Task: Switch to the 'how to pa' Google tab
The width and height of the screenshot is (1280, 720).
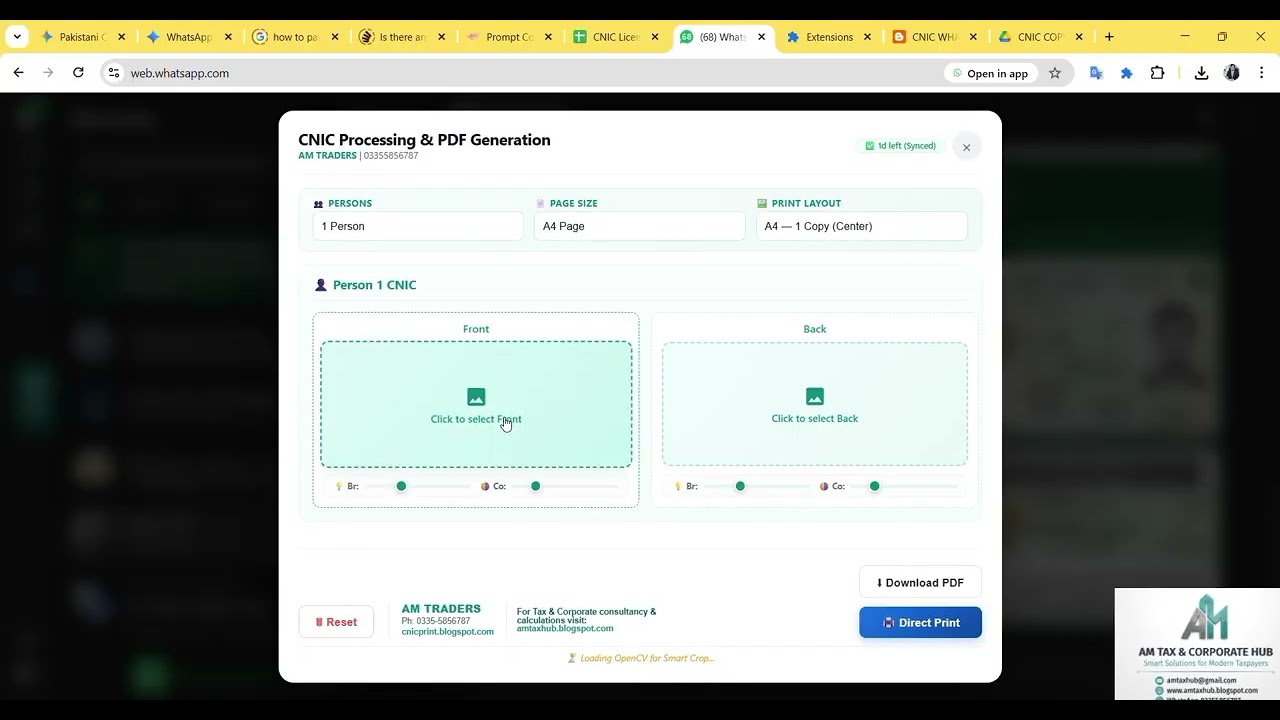Action: [x=295, y=37]
